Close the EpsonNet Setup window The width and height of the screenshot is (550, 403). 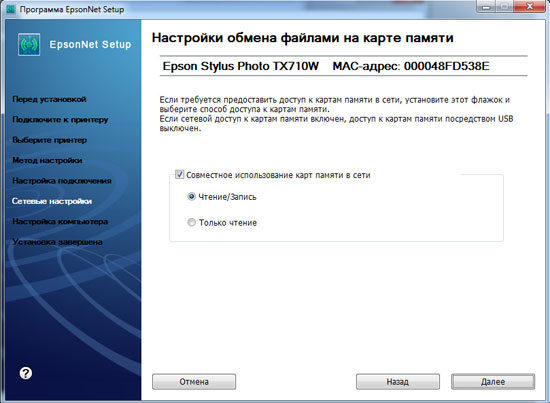pos(530,6)
